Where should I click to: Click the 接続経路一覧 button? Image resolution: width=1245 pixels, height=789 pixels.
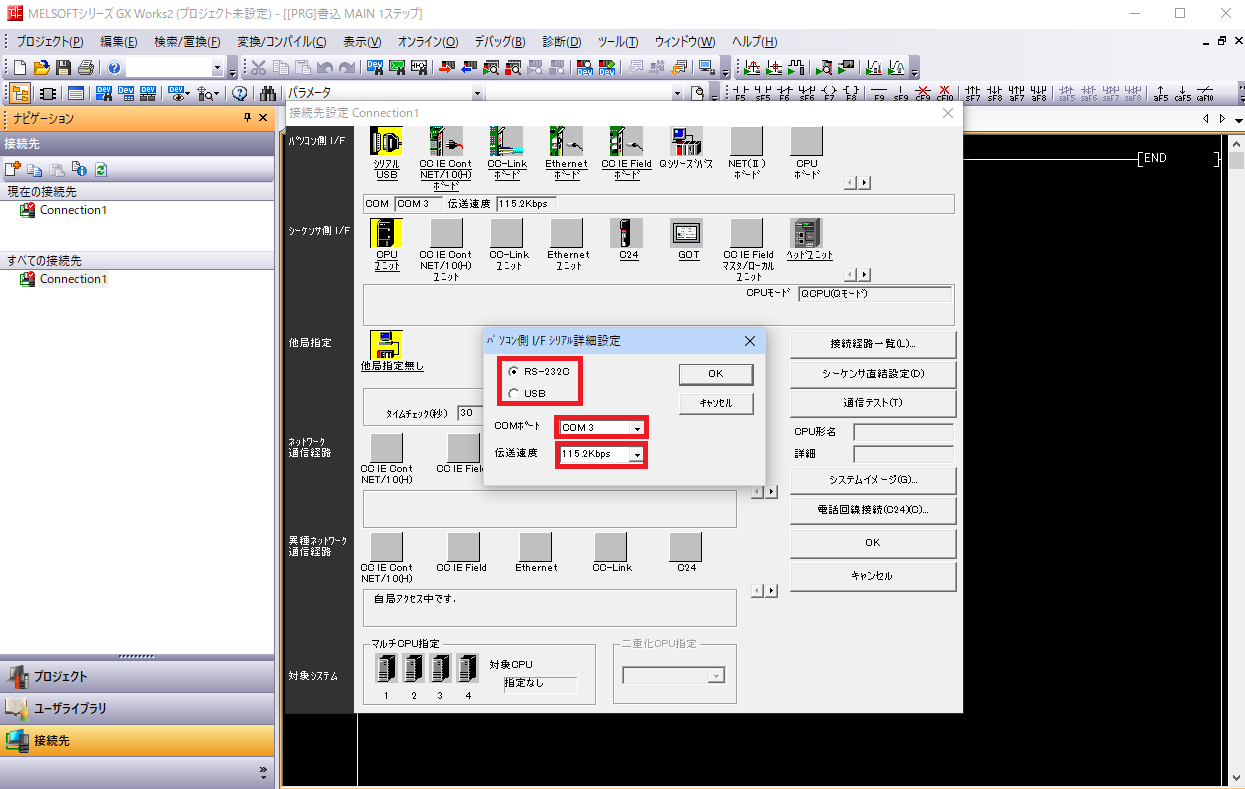pyautogui.click(x=873, y=344)
